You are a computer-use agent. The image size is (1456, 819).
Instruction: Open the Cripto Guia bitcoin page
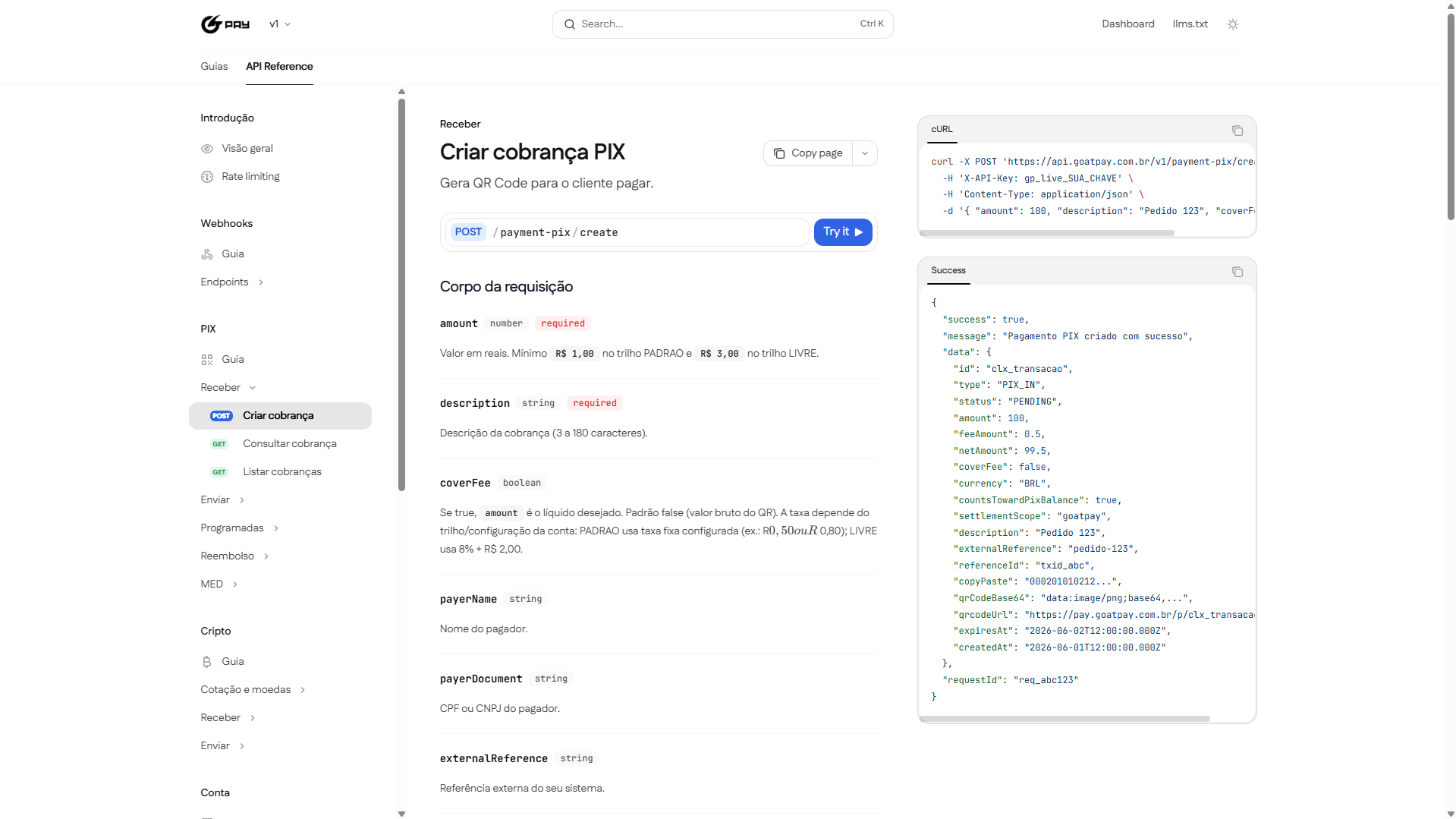point(222,662)
